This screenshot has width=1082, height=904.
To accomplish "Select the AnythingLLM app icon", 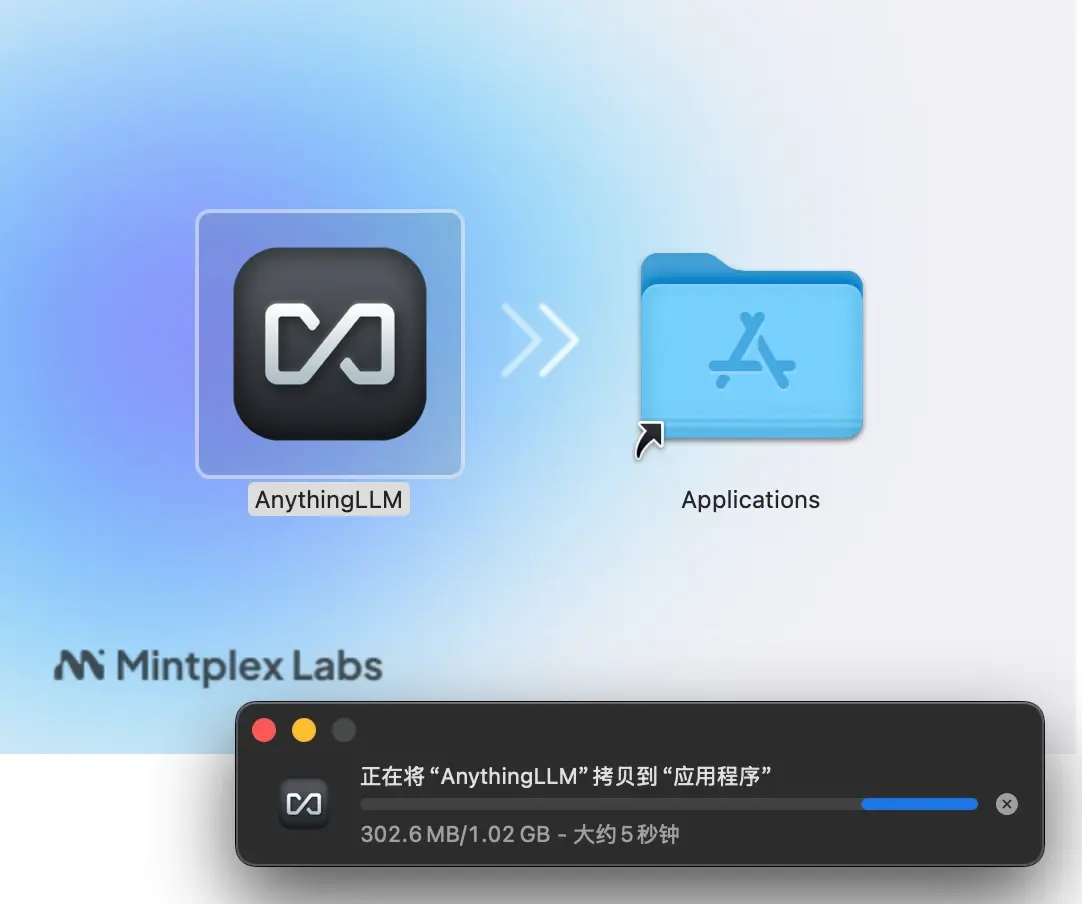I will tap(330, 344).
